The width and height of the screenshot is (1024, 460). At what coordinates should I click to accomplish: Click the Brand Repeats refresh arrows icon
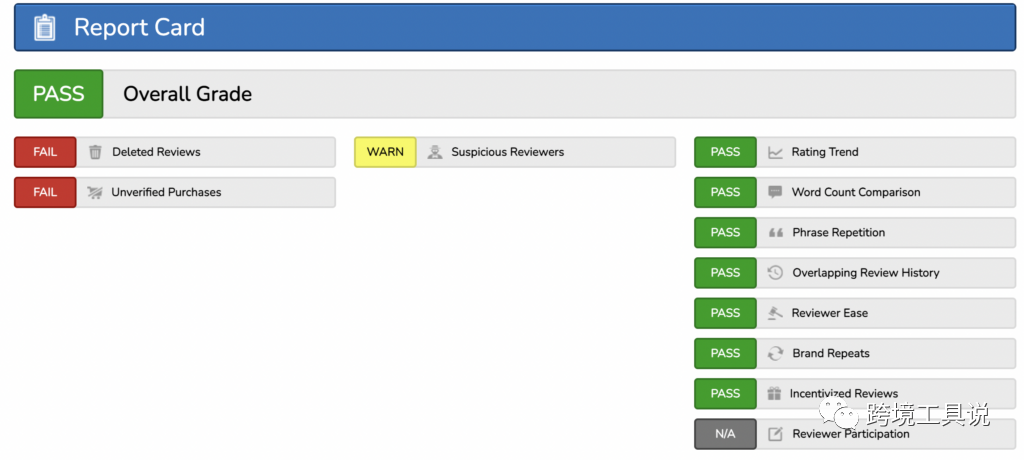[775, 353]
